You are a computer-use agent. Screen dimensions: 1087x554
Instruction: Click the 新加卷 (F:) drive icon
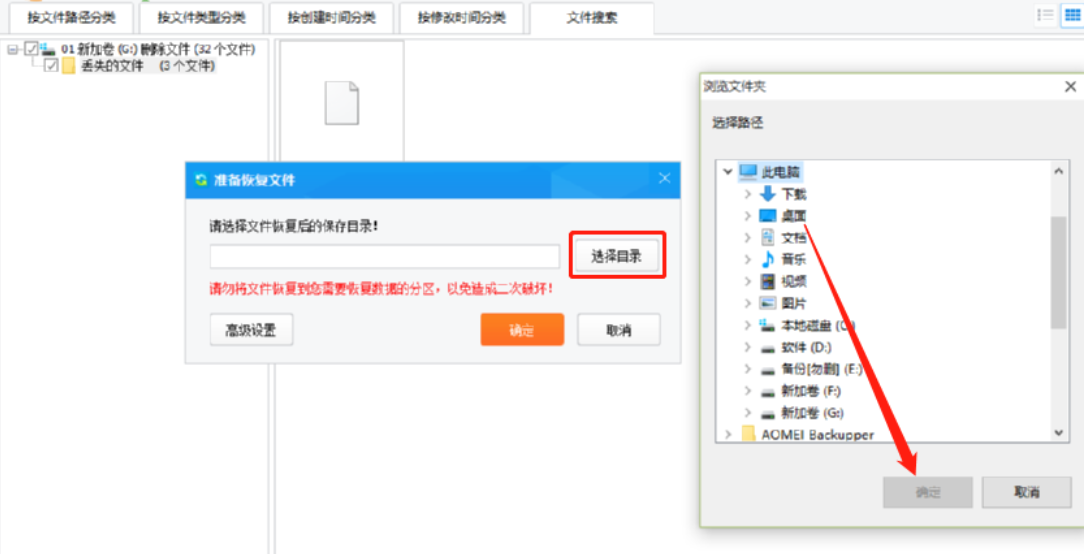point(767,392)
